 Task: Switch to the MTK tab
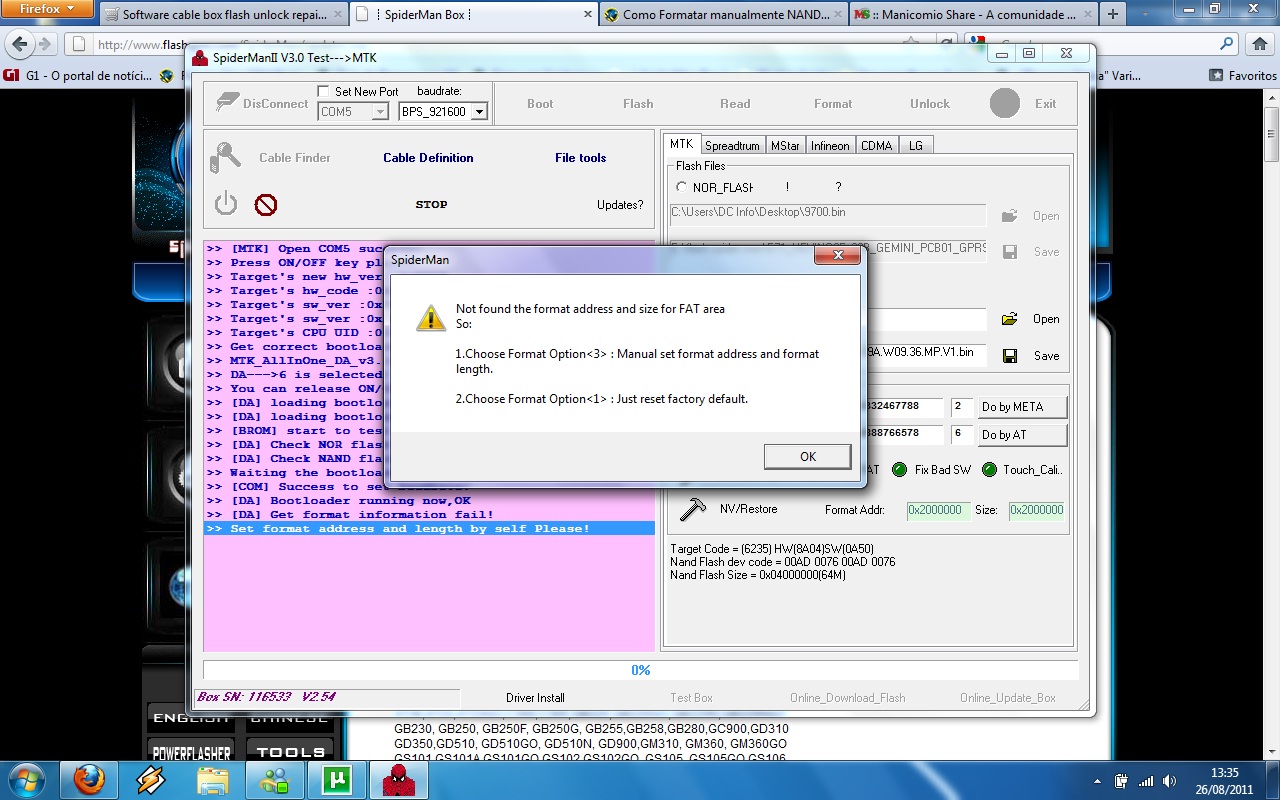(681, 144)
